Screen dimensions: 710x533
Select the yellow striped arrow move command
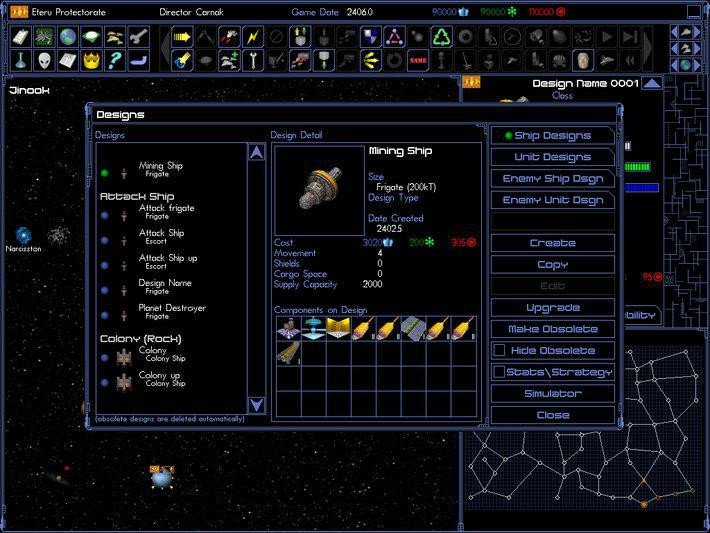tap(182, 37)
